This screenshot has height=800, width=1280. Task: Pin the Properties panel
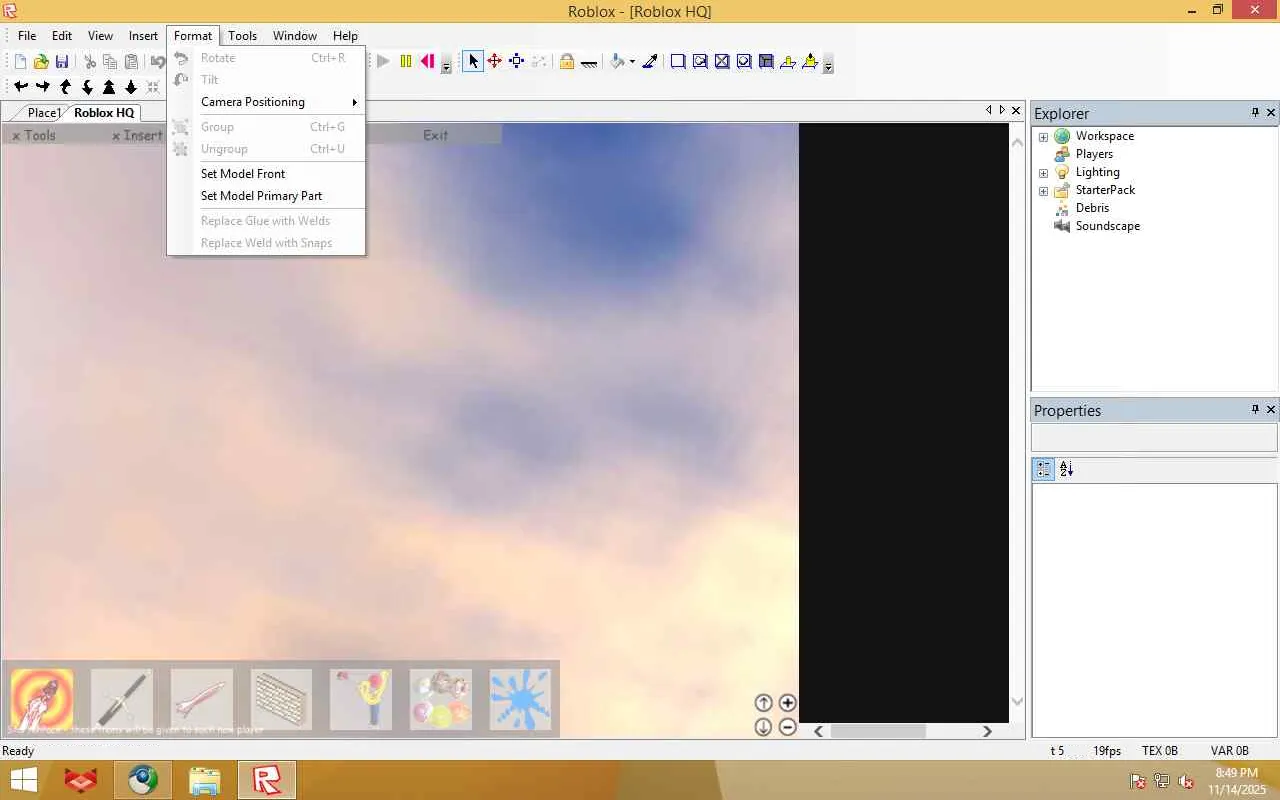pyautogui.click(x=1255, y=410)
